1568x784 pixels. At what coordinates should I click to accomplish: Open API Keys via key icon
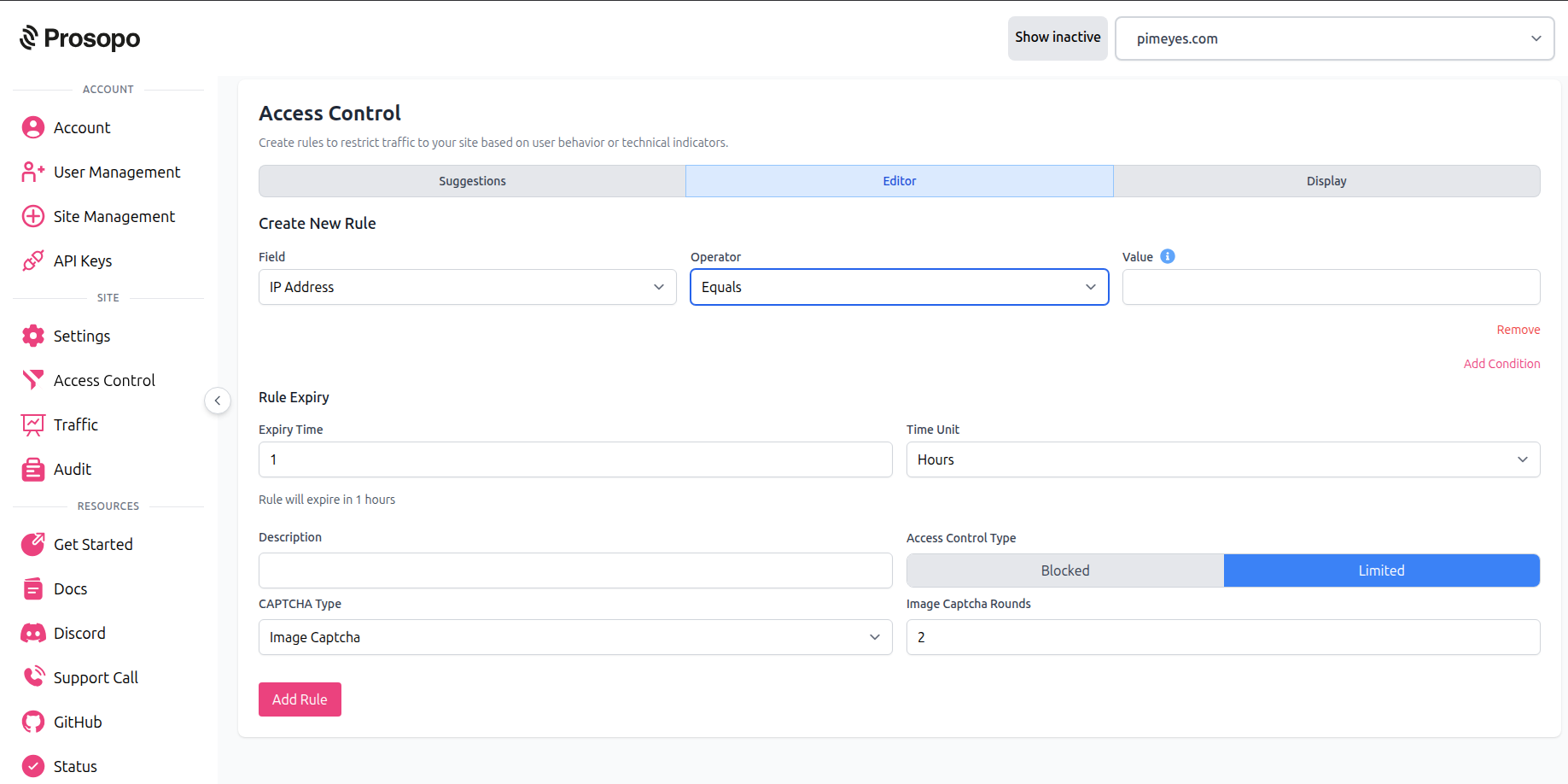coord(33,260)
